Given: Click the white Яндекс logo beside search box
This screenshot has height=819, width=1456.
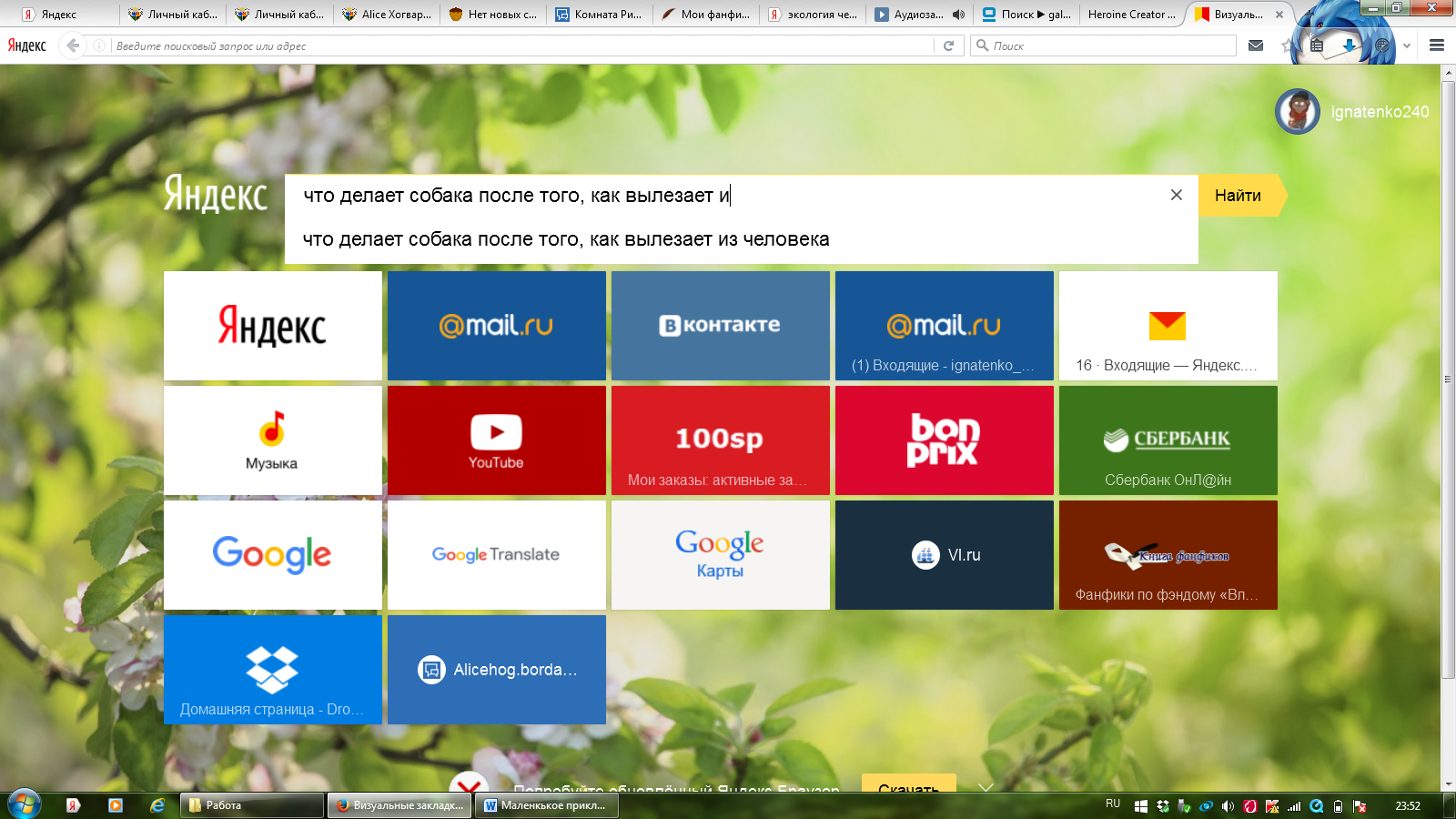Looking at the screenshot, I should pos(216,195).
